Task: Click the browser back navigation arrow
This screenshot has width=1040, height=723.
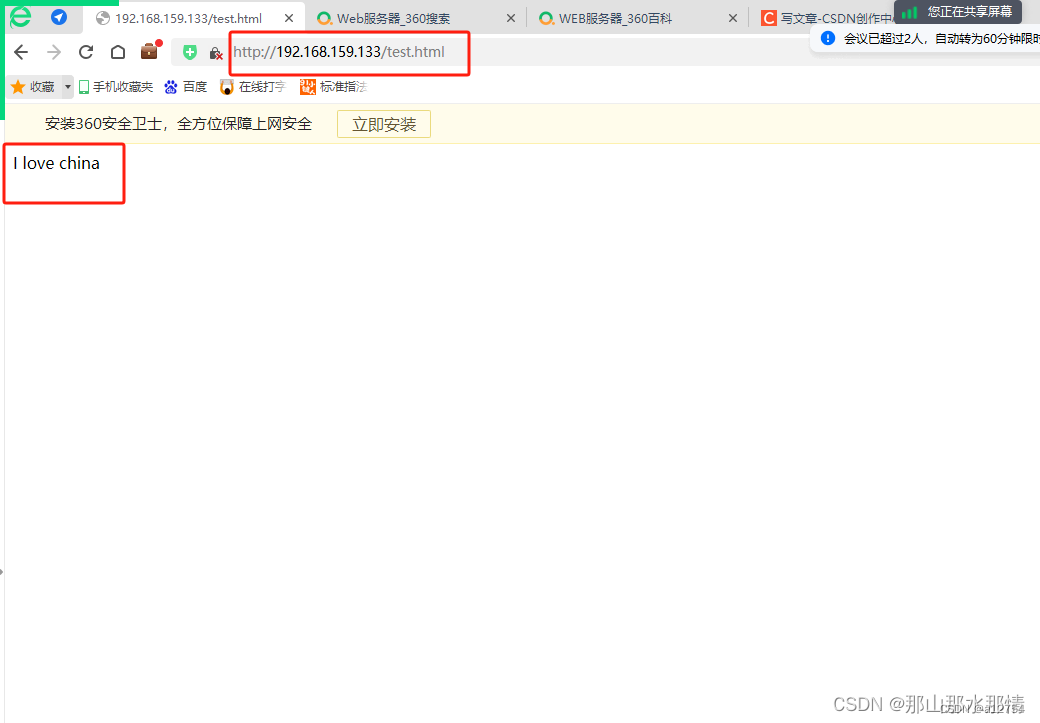Action: 21,51
